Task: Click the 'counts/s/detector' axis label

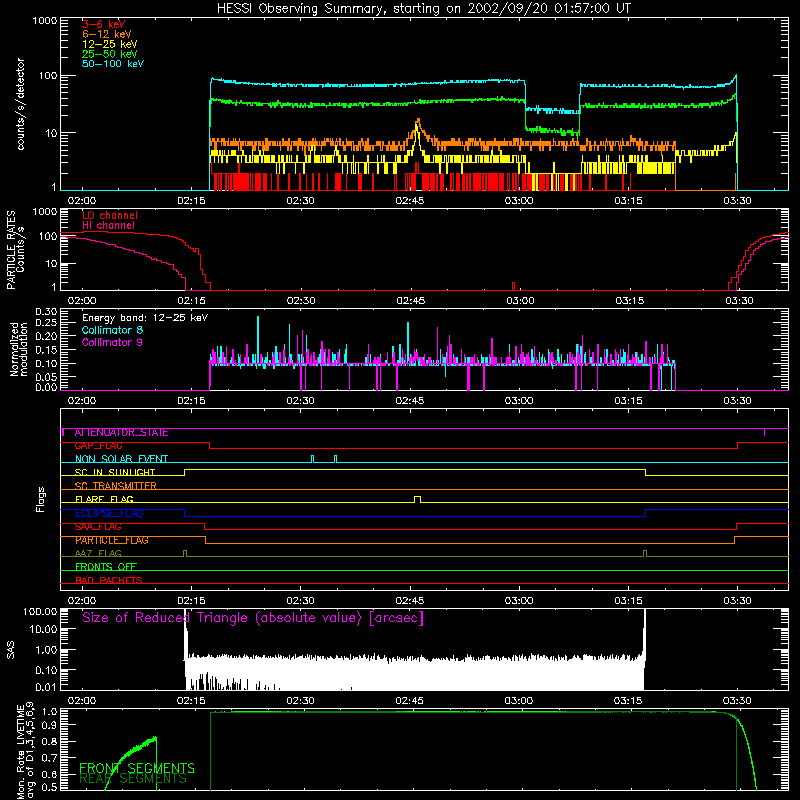Action: coord(20,104)
